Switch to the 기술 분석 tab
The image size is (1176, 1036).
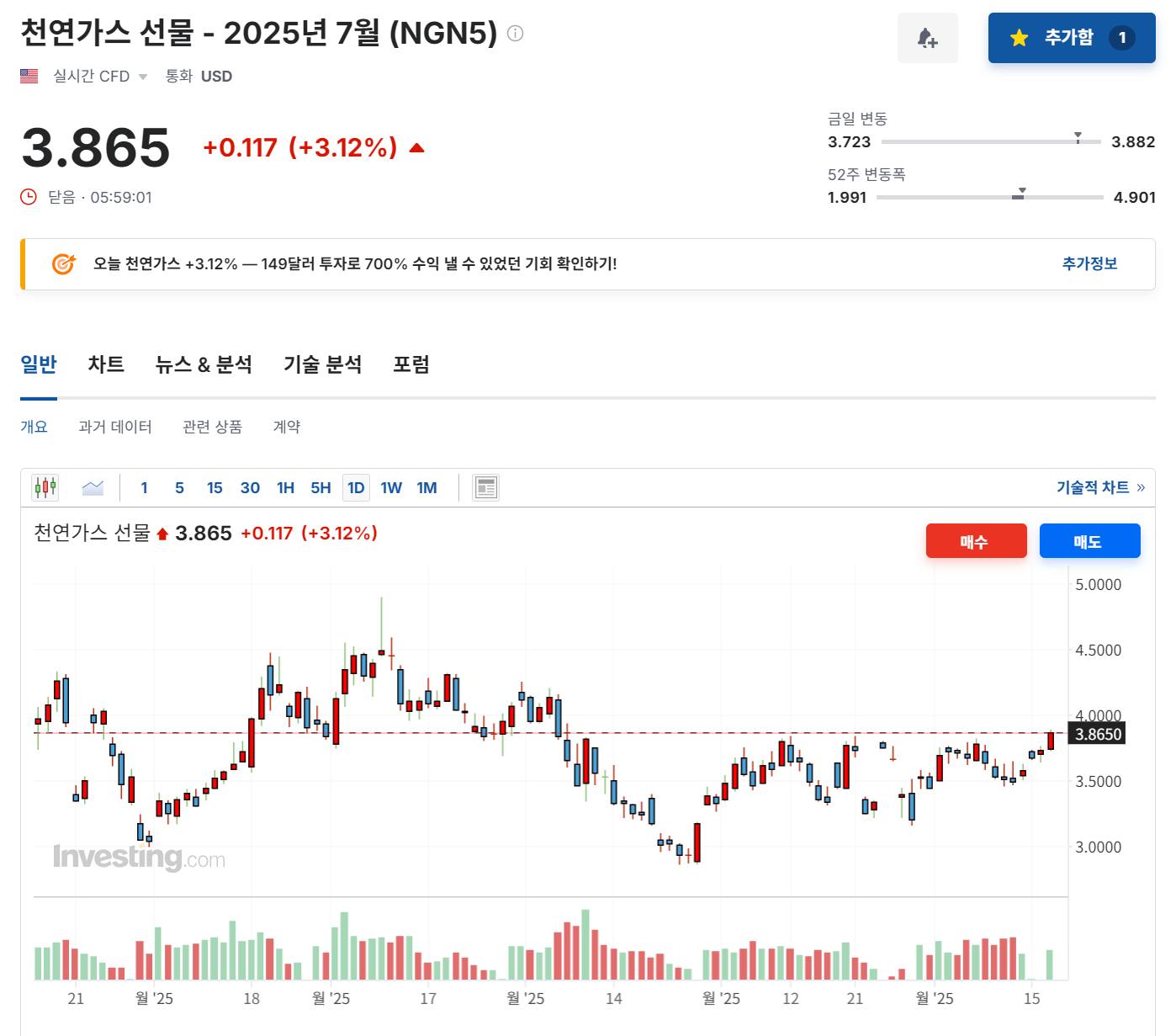click(323, 364)
